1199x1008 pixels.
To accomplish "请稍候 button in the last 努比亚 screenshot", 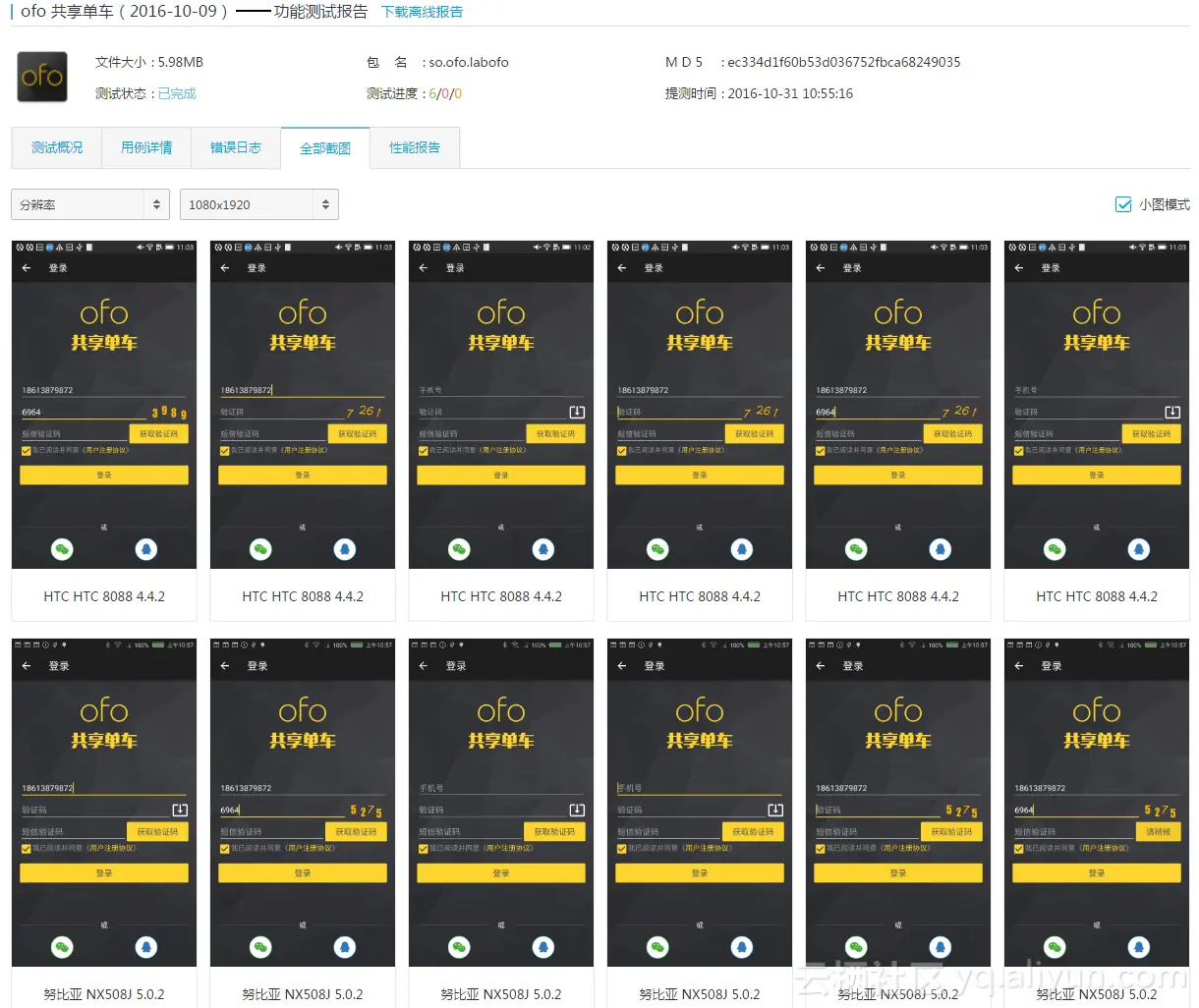I will [1160, 831].
